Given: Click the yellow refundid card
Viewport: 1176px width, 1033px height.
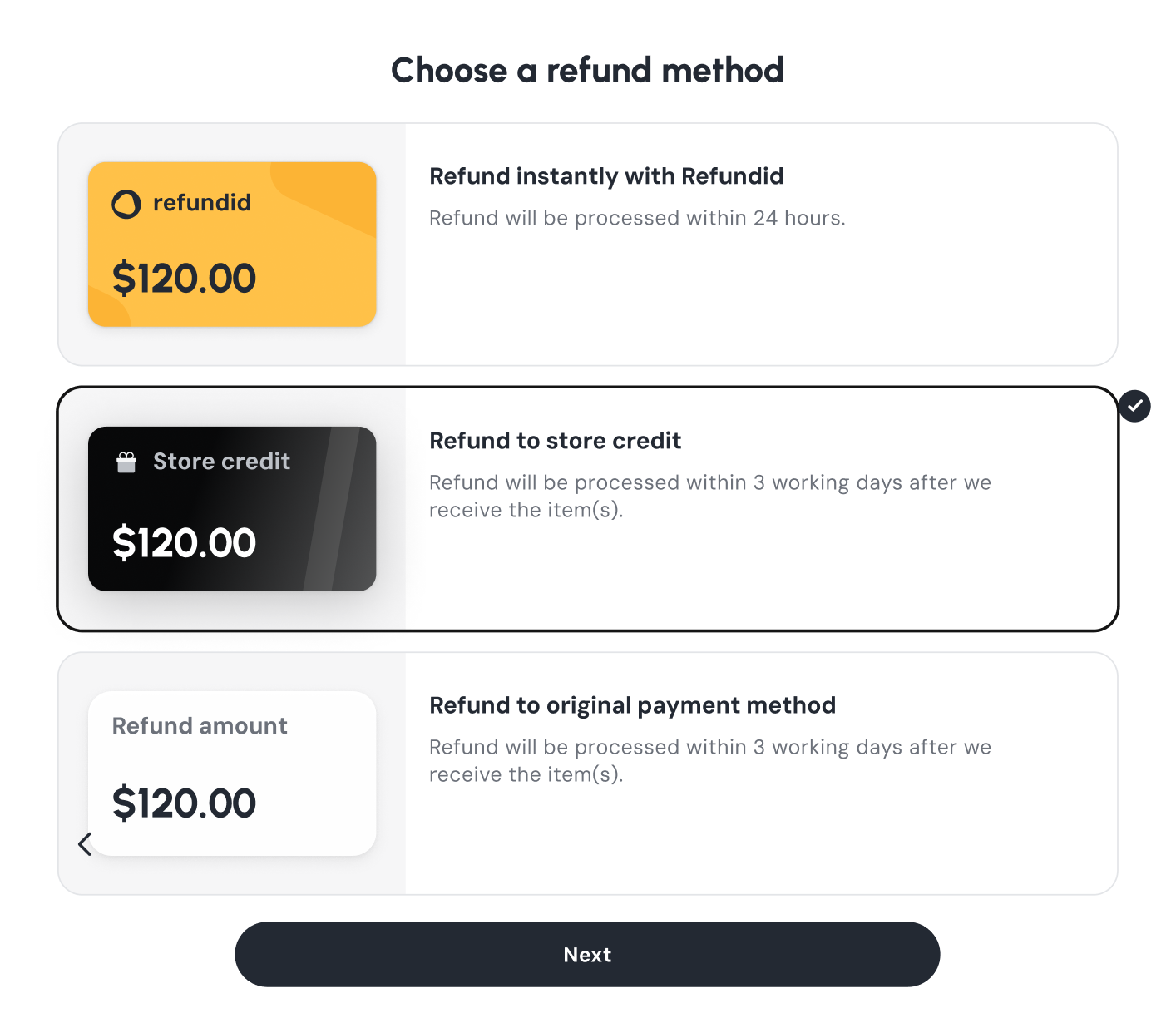Looking at the screenshot, I should tap(232, 244).
